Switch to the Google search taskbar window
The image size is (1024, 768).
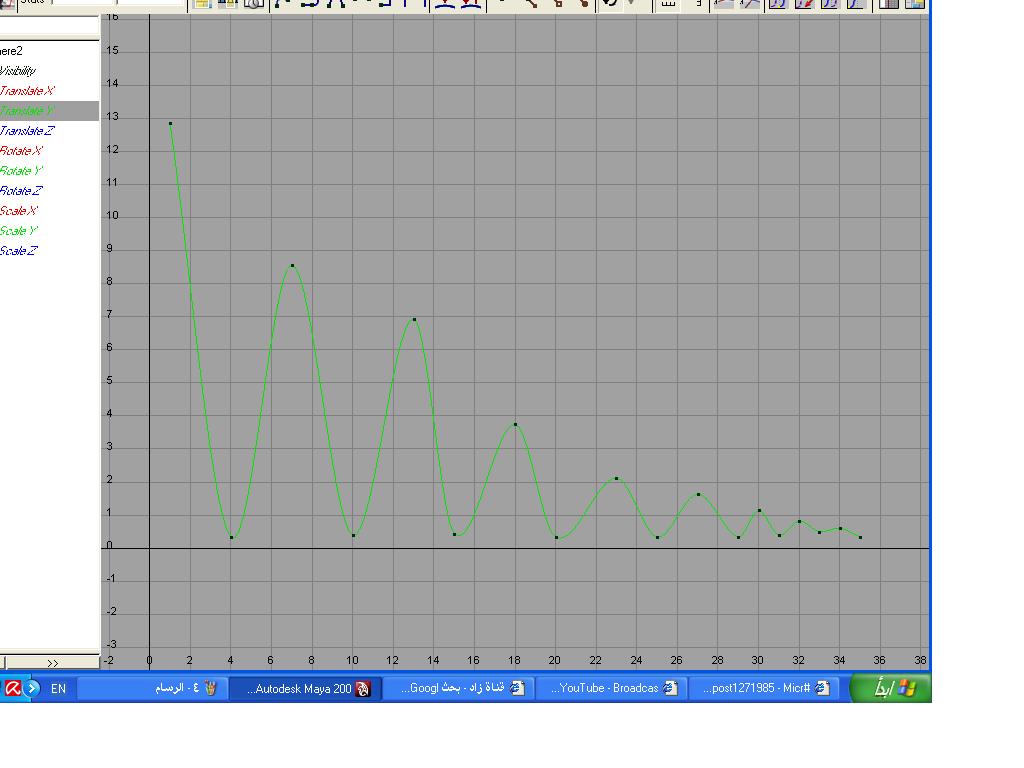pyautogui.click(x=458, y=688)
